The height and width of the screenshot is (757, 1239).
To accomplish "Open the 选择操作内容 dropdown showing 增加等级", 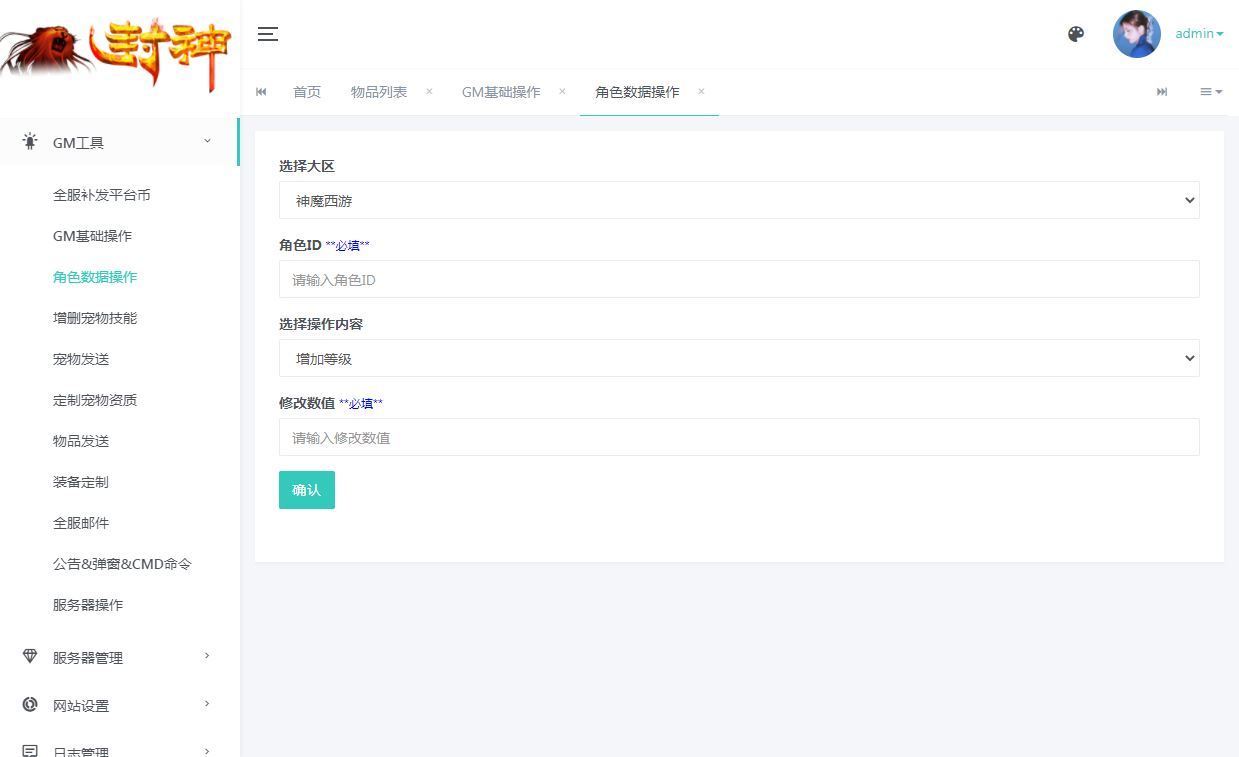I will click(739, 358).
